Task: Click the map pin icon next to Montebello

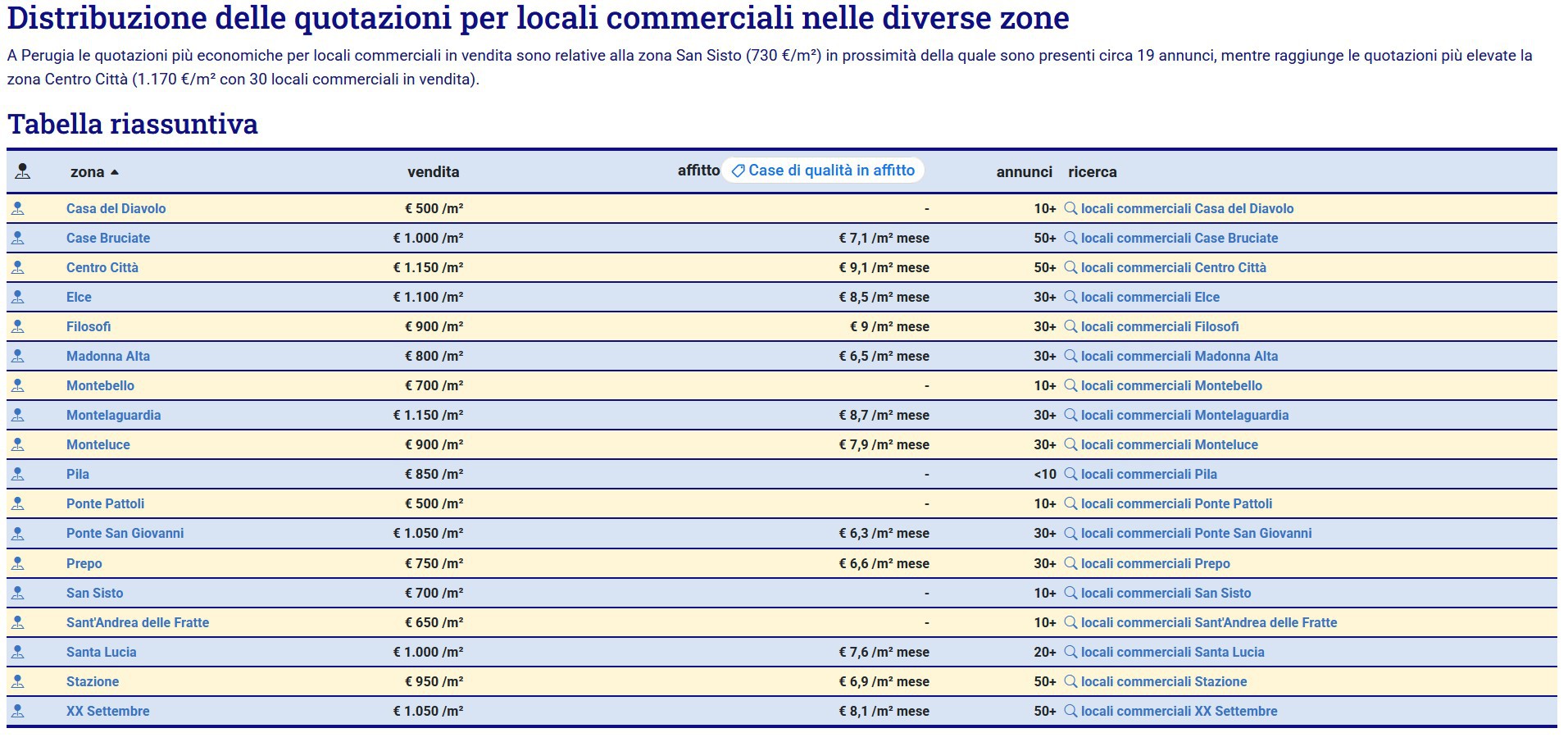Action: (18, 385)
